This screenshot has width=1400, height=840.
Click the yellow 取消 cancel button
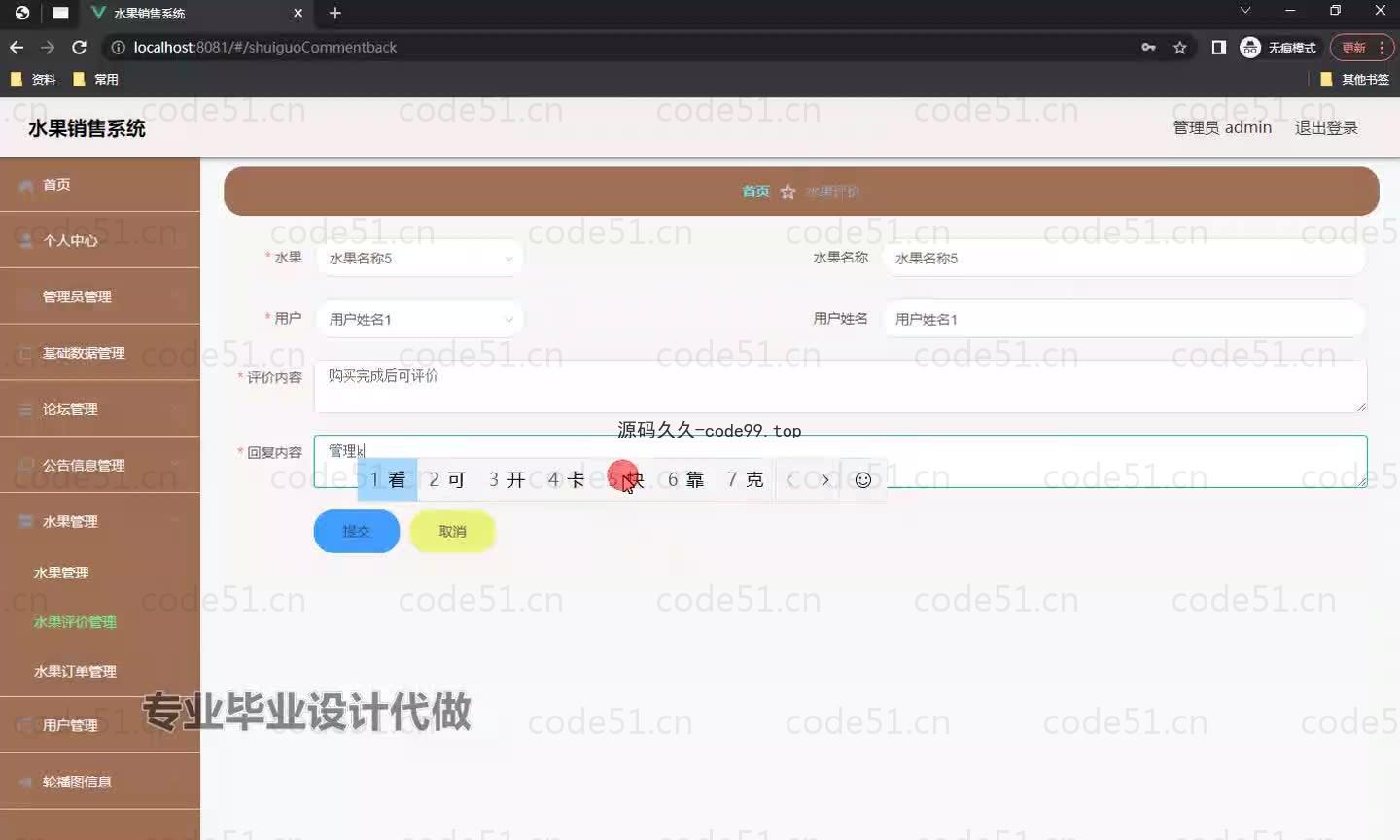[452, 531]
